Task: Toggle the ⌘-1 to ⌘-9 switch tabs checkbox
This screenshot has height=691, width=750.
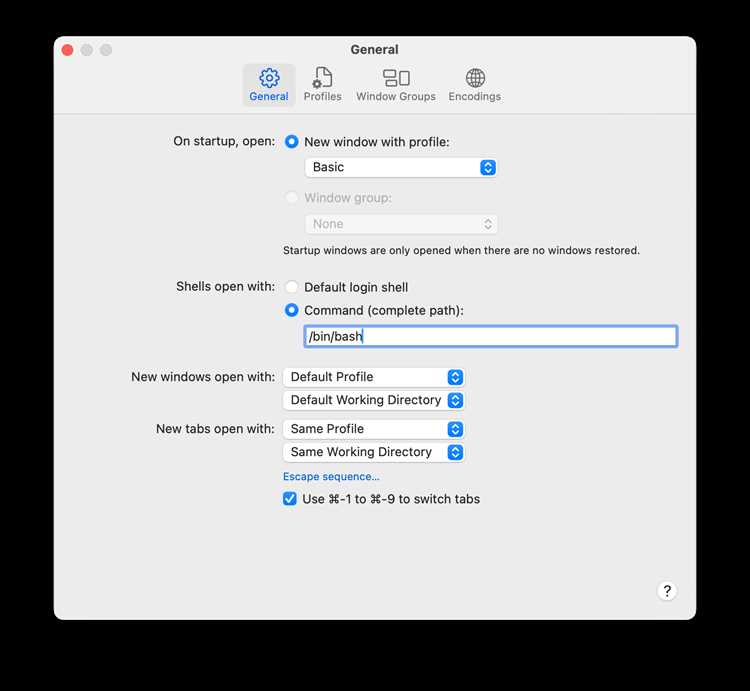Action: 290,499
